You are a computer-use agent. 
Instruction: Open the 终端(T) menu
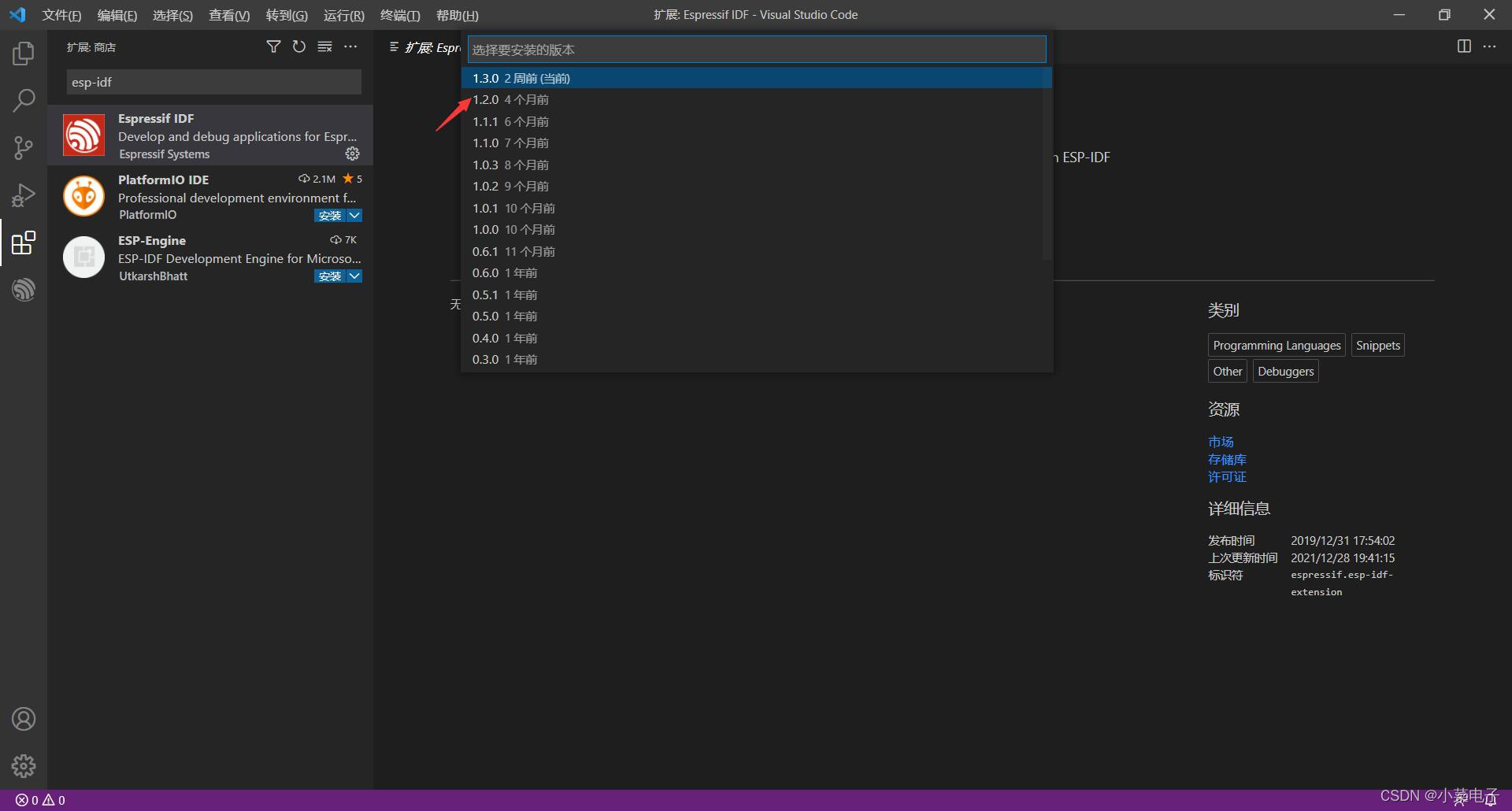(x=400, y=15)
